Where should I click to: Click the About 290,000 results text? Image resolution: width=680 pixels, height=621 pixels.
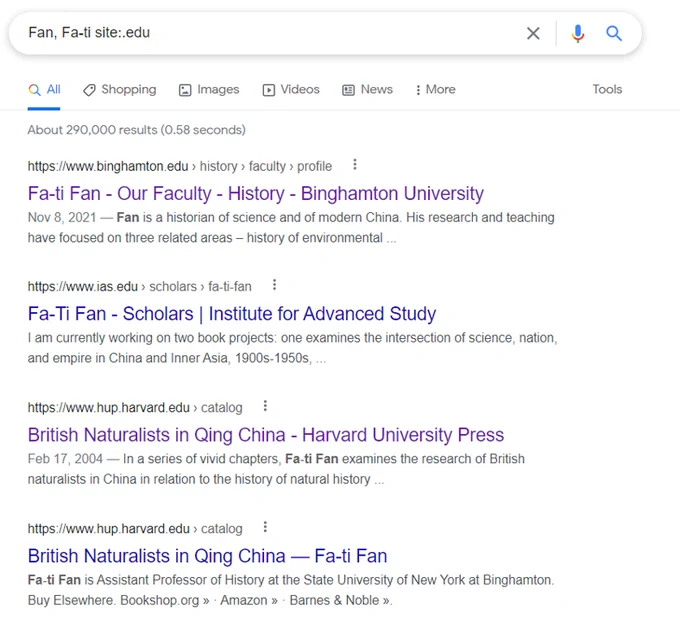tap(137, 130)
